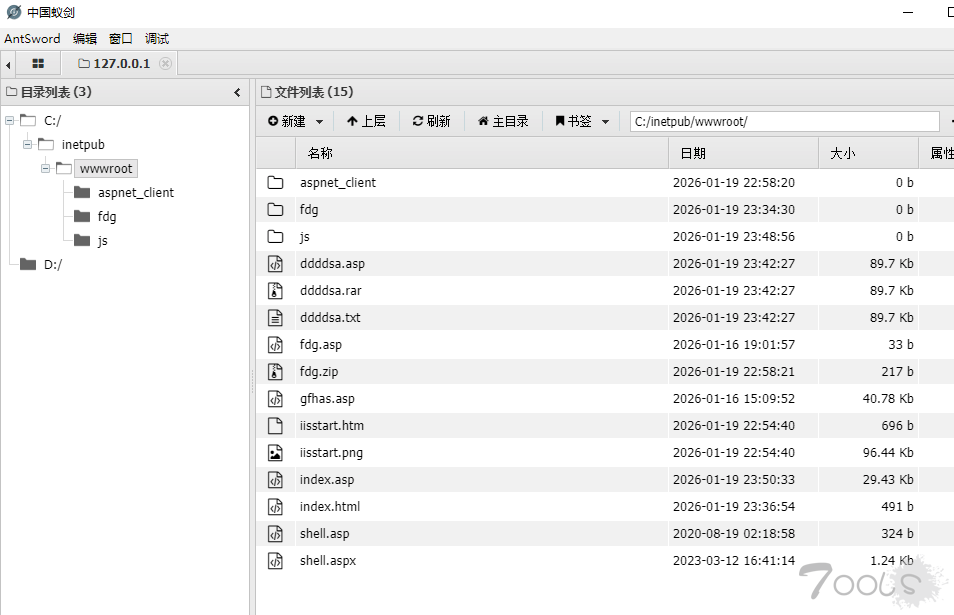This screenshot has height=615, width=954.
Task: Open the 调试 menu
Action: pos(157,39)
